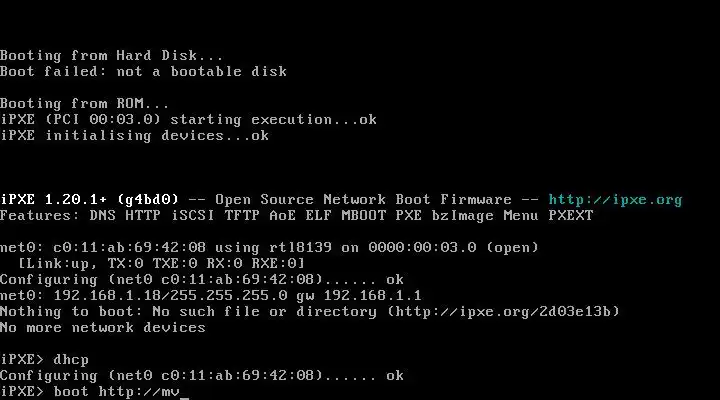720x400 pixels.
Task: Click the 'Link:up' status text
Action: 56,263
